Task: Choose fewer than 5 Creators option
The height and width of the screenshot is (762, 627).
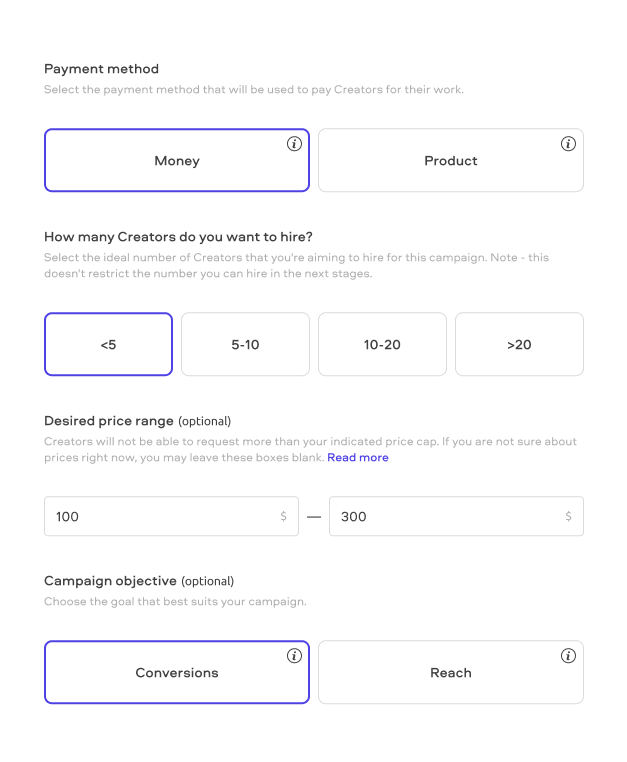Action: click(108, 344)
